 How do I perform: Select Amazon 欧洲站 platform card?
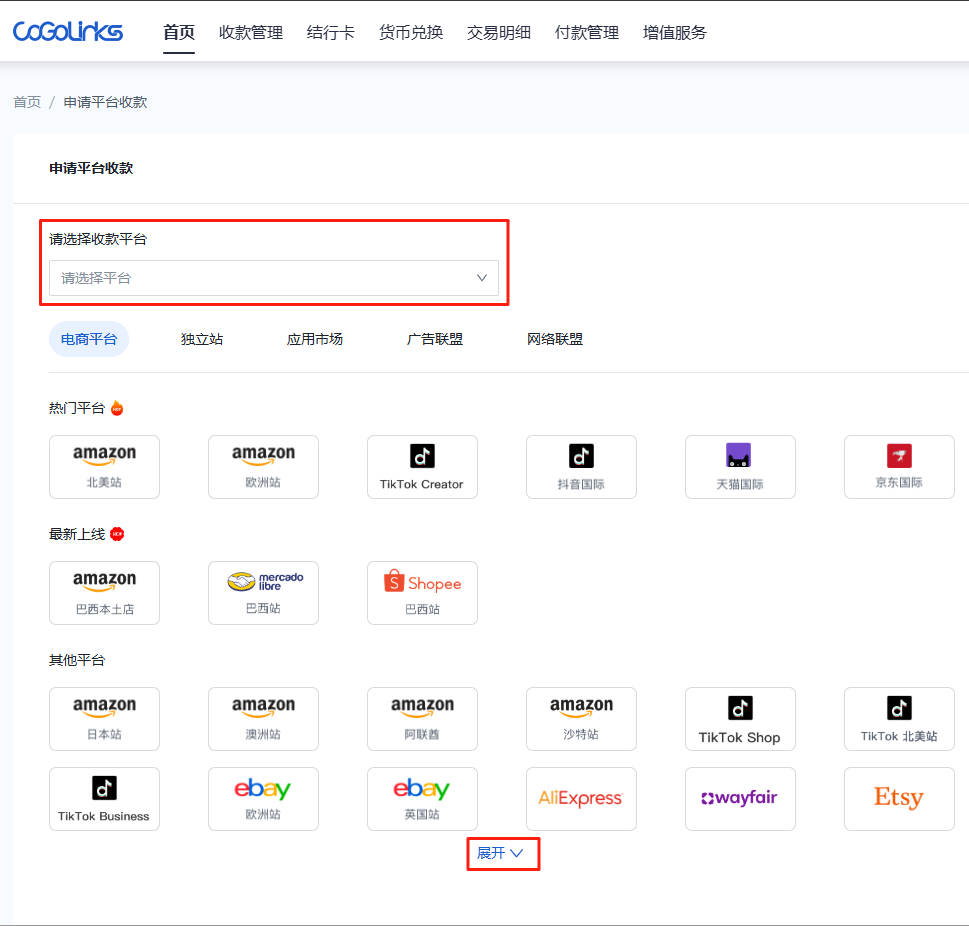[x=263, y=467]
